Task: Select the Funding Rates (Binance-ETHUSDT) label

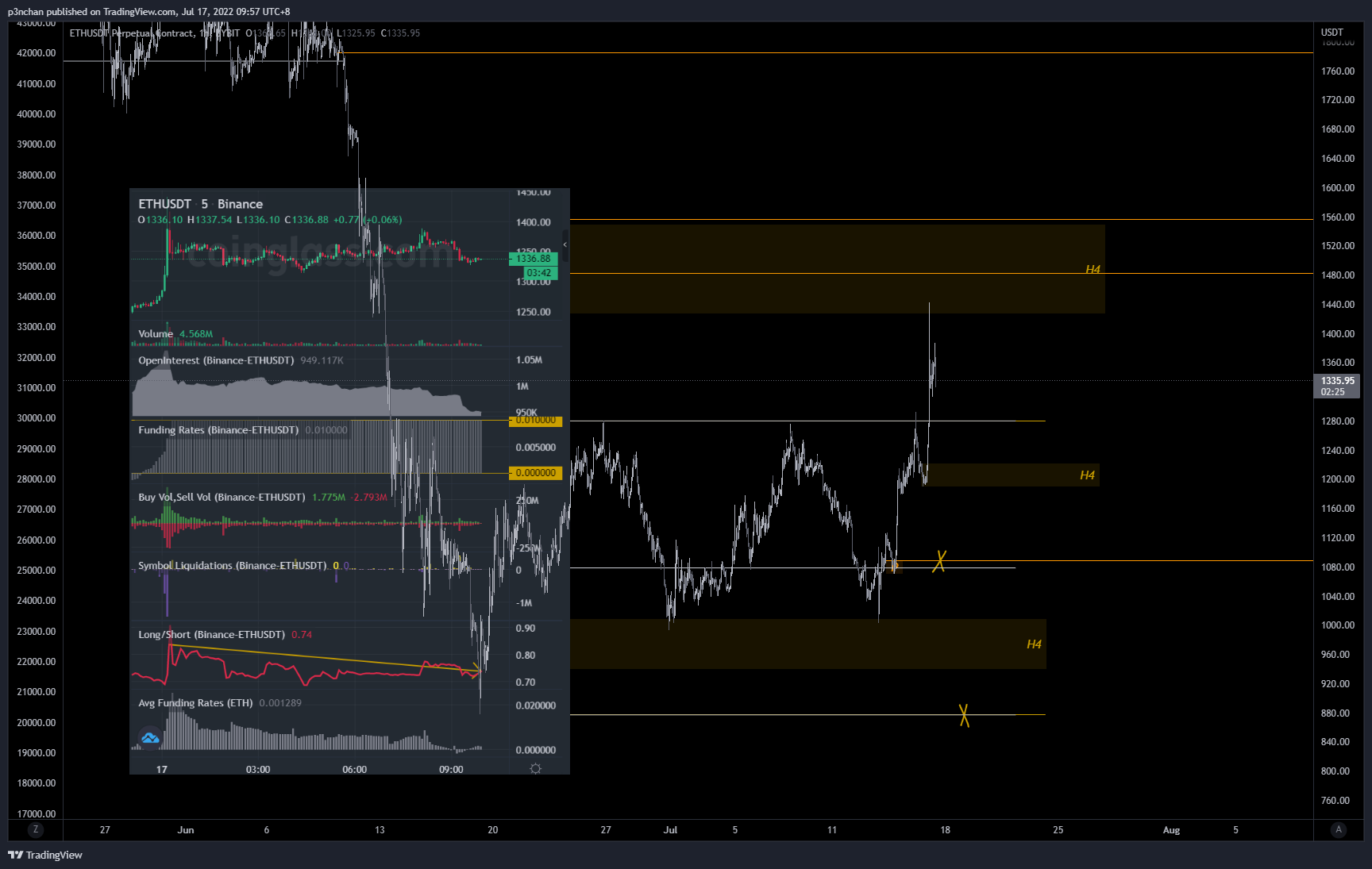Action: tap(218, 430)
